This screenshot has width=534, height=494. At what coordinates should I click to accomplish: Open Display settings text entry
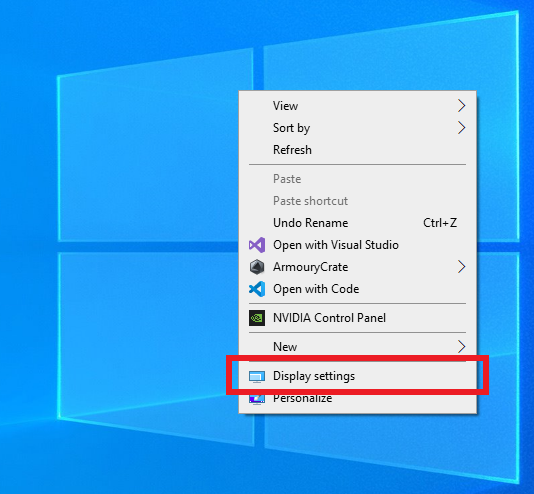[314, 376]
